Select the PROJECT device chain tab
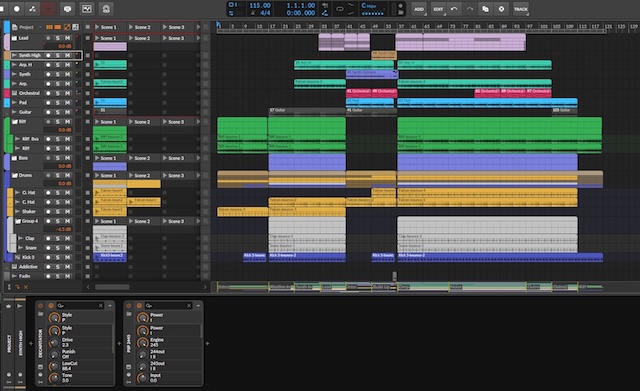 [x=9, y=344]
